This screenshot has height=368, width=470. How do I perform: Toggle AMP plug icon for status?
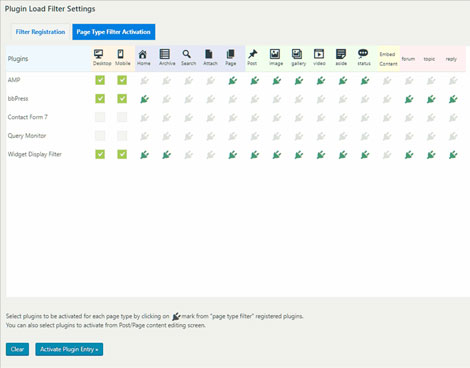click(x=365, y=81)
